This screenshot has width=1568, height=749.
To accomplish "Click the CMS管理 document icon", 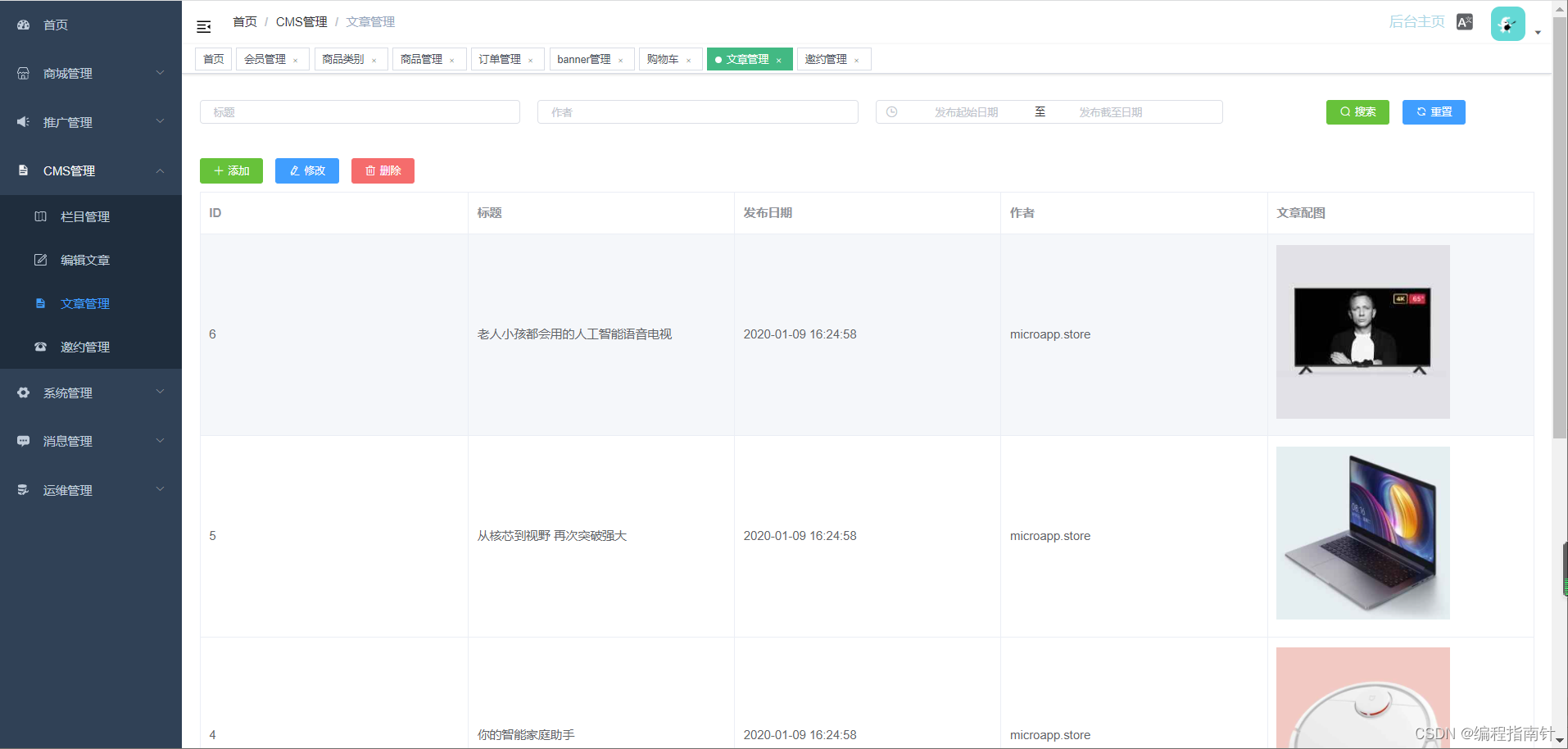I will 24,170.
